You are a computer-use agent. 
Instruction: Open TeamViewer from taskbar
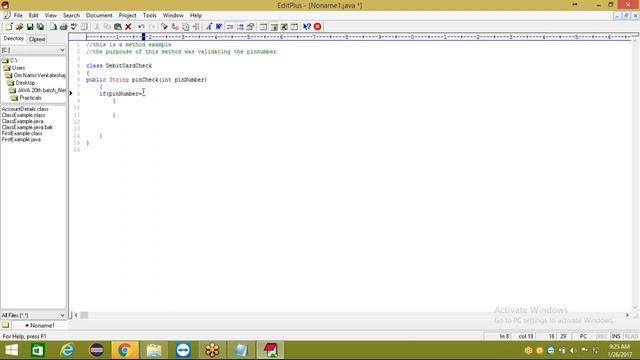[x=183, y=350]
